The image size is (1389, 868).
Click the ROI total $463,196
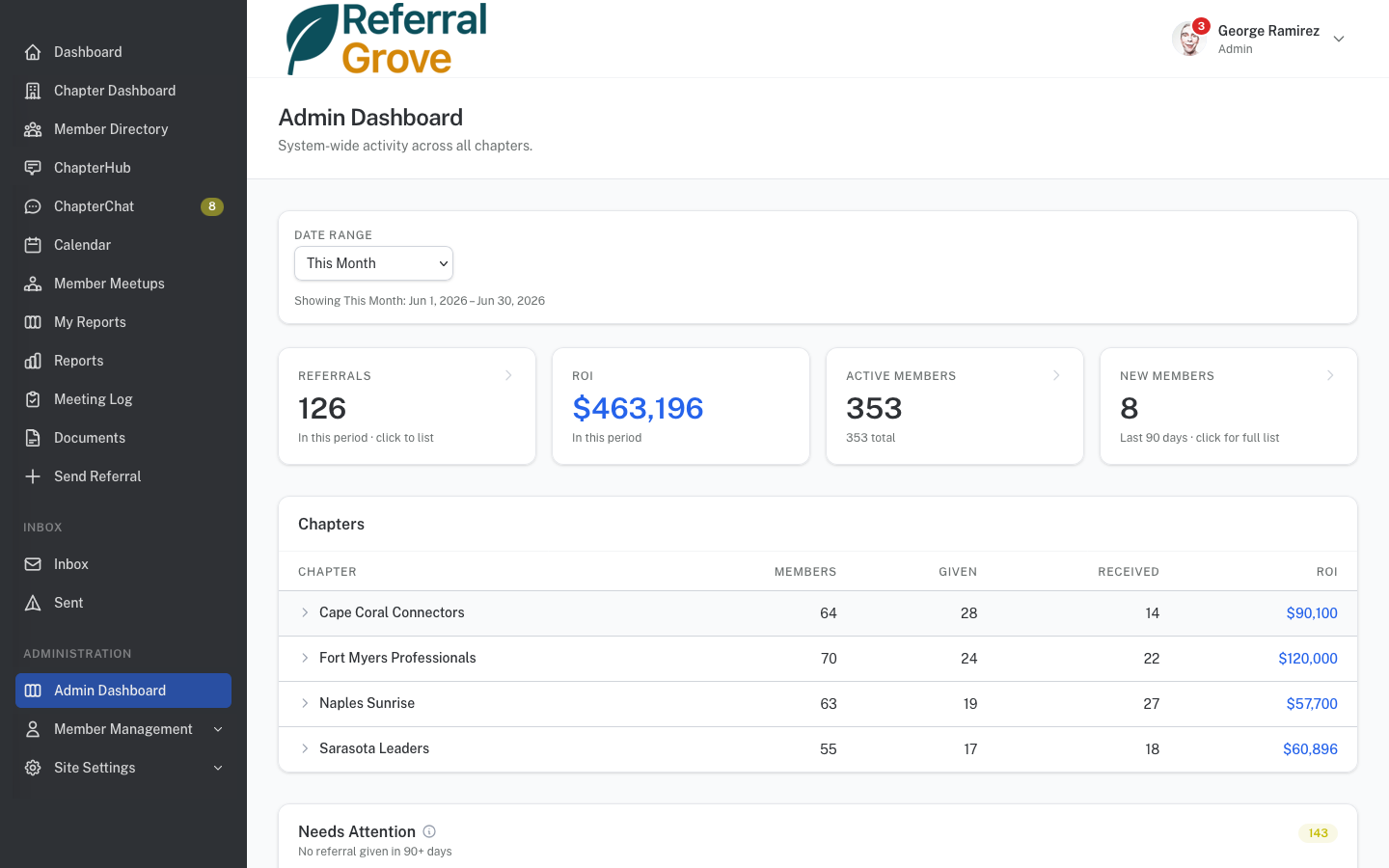coord(638,408)
